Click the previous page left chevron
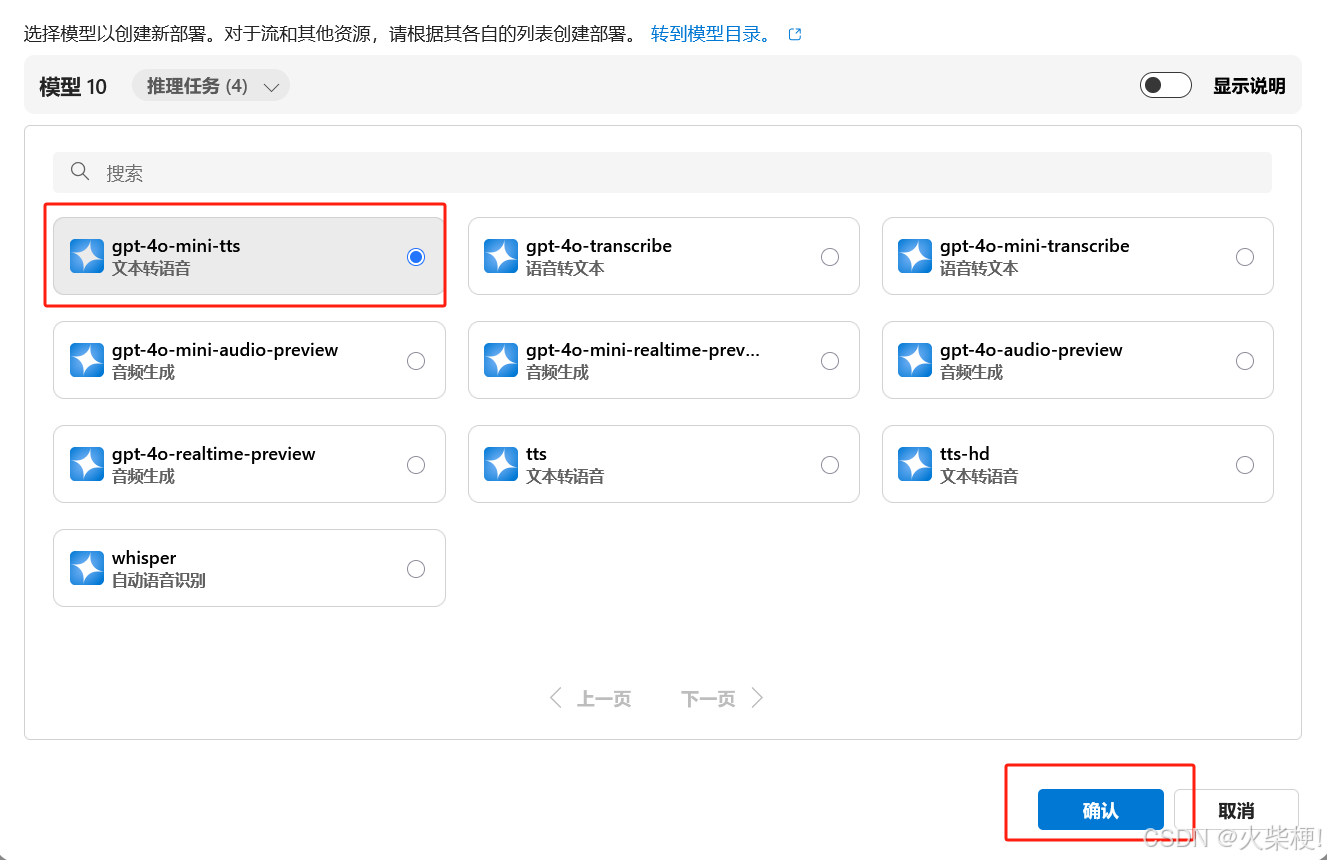The image size is (1327, 860). point(556,698)
